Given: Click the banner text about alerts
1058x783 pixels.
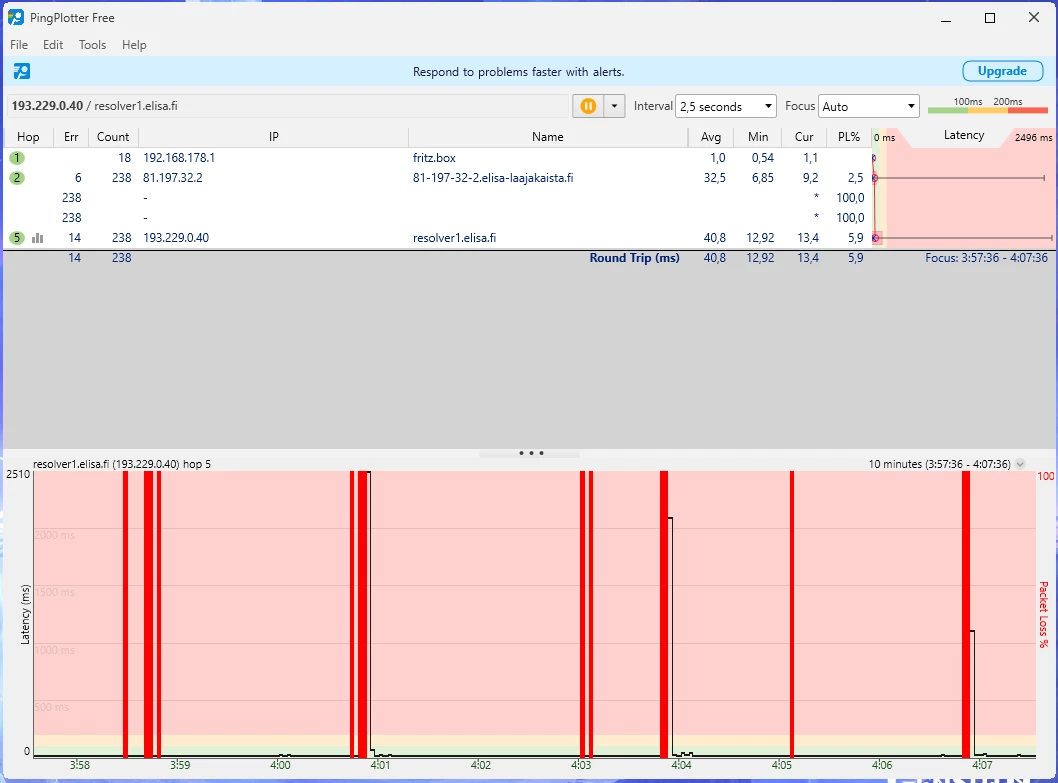Looking at the screenshot, I should pyautogui.click(x=518, y=72).
